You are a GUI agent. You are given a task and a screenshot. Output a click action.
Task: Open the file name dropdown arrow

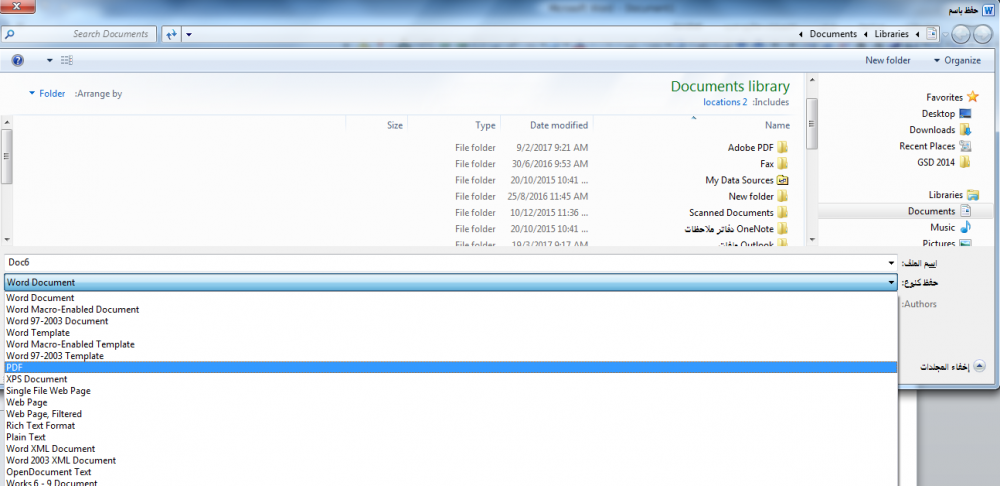click(891, 263)
